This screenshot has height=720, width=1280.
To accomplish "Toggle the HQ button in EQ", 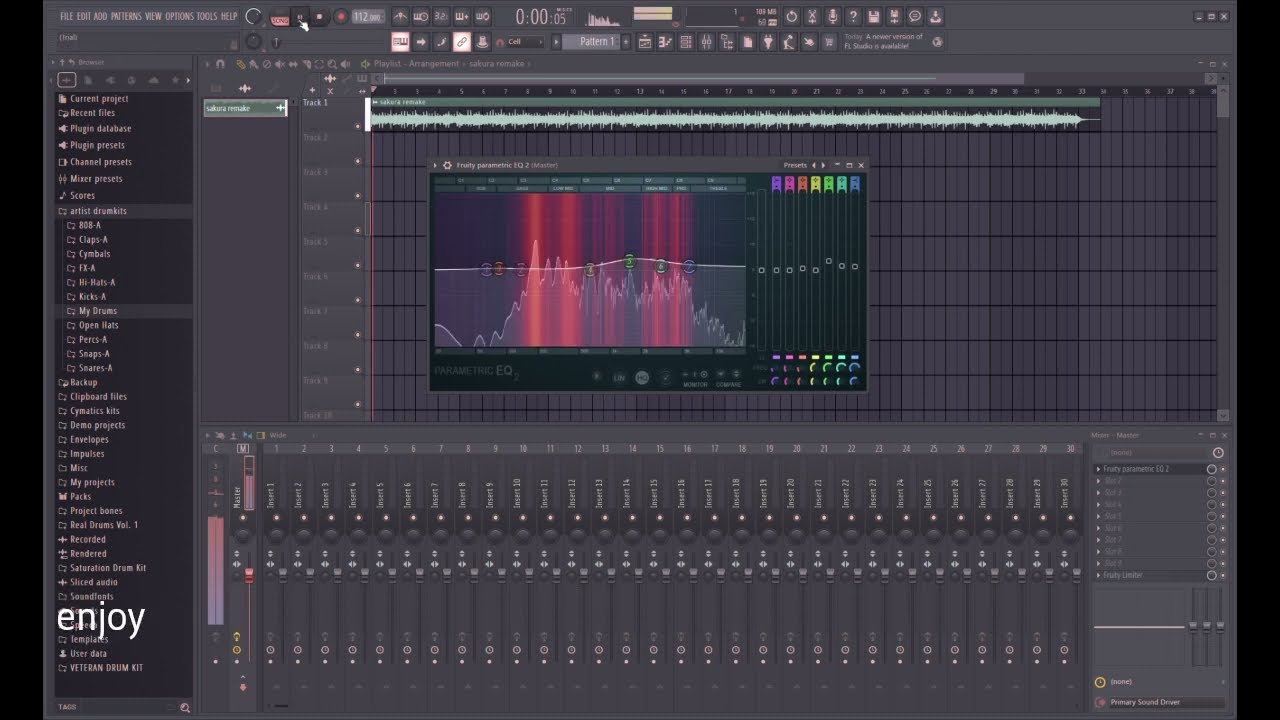I will (642, 377).
